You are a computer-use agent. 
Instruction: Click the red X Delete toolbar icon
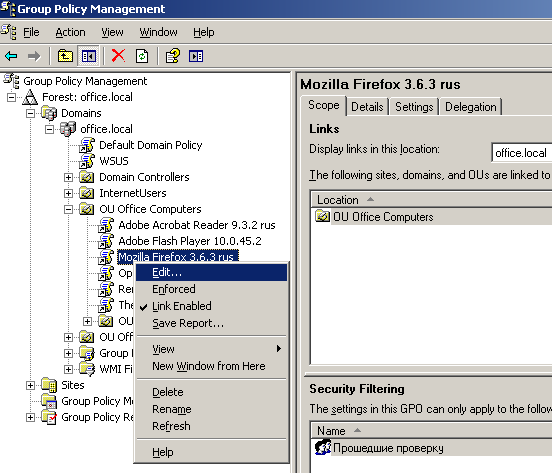click(118, 56)
